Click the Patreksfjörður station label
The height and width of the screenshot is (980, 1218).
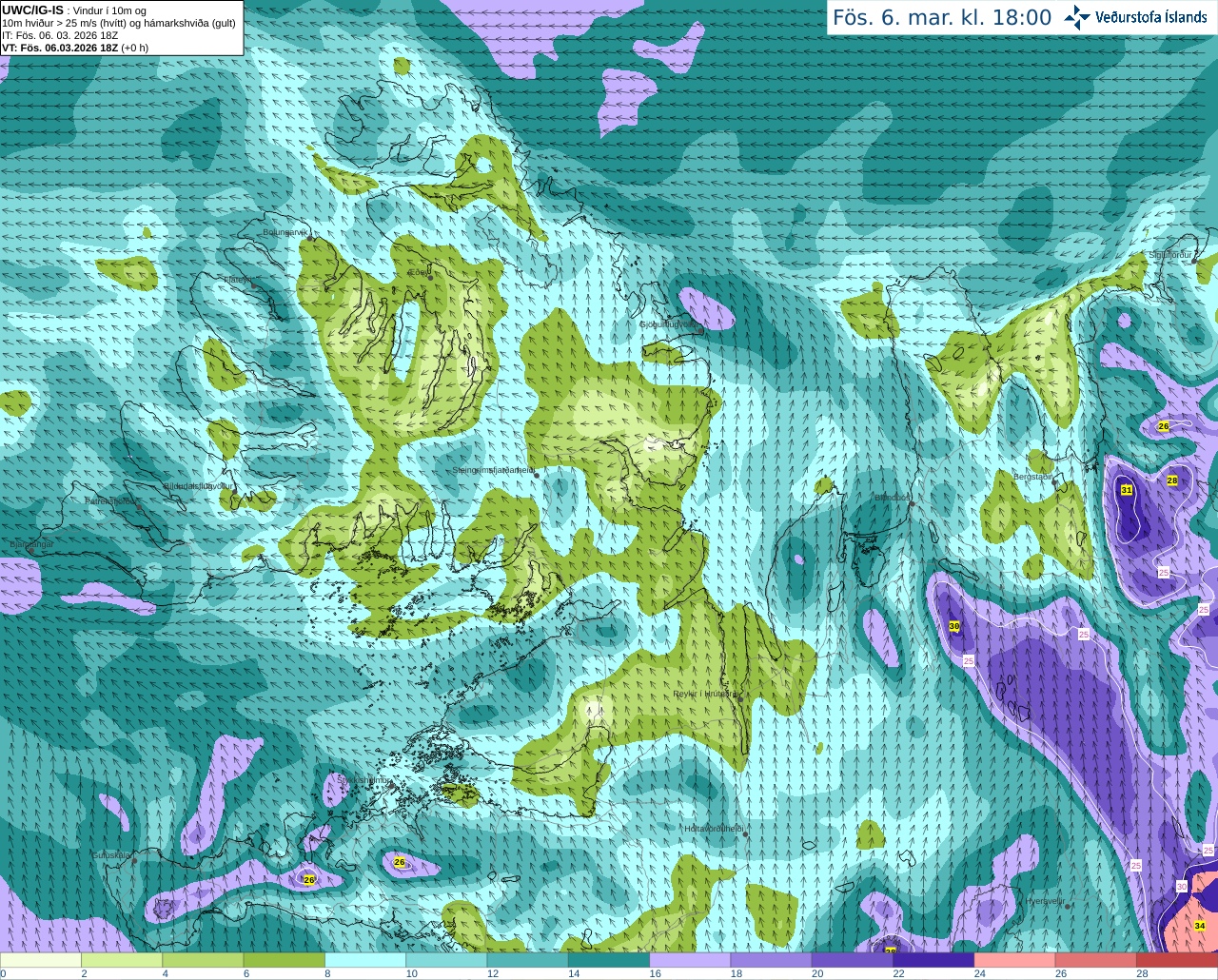[x=110, y=500]
